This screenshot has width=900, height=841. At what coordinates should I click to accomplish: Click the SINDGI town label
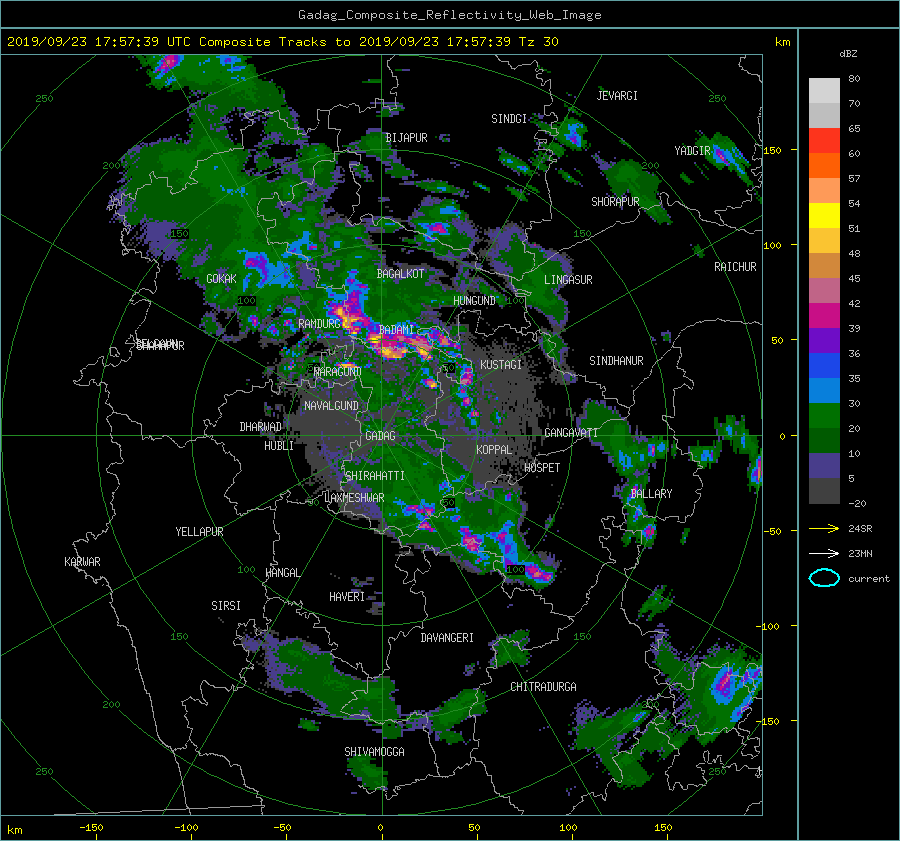pyautogui.click(x=509, y=119)
